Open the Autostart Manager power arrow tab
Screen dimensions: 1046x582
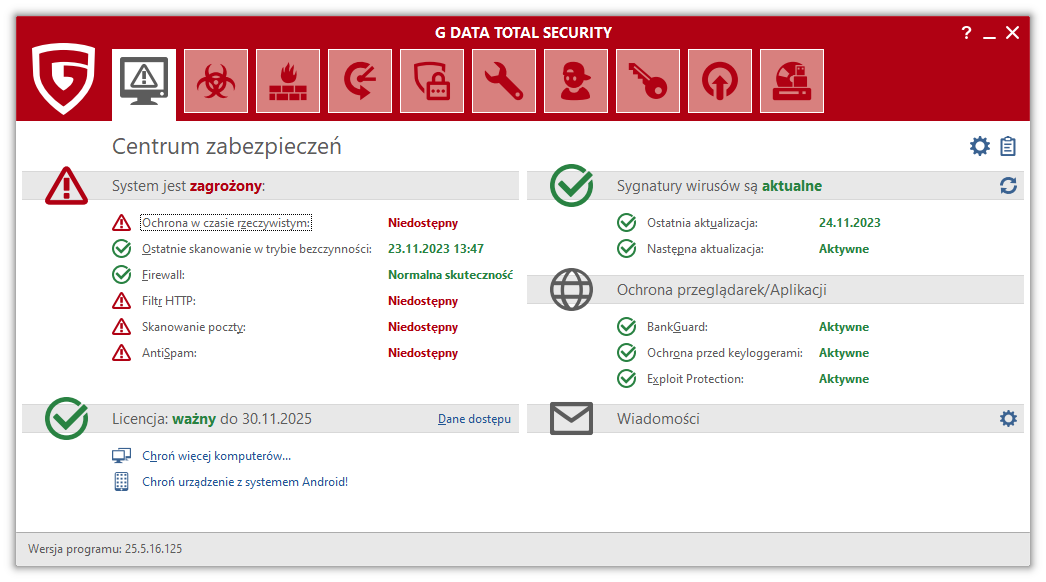(x=720, y=81)
